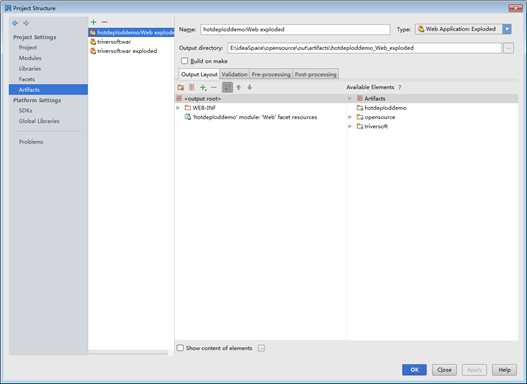Expand the opensource node in Available Elements
527x384 pixels.
coord(350,117)
